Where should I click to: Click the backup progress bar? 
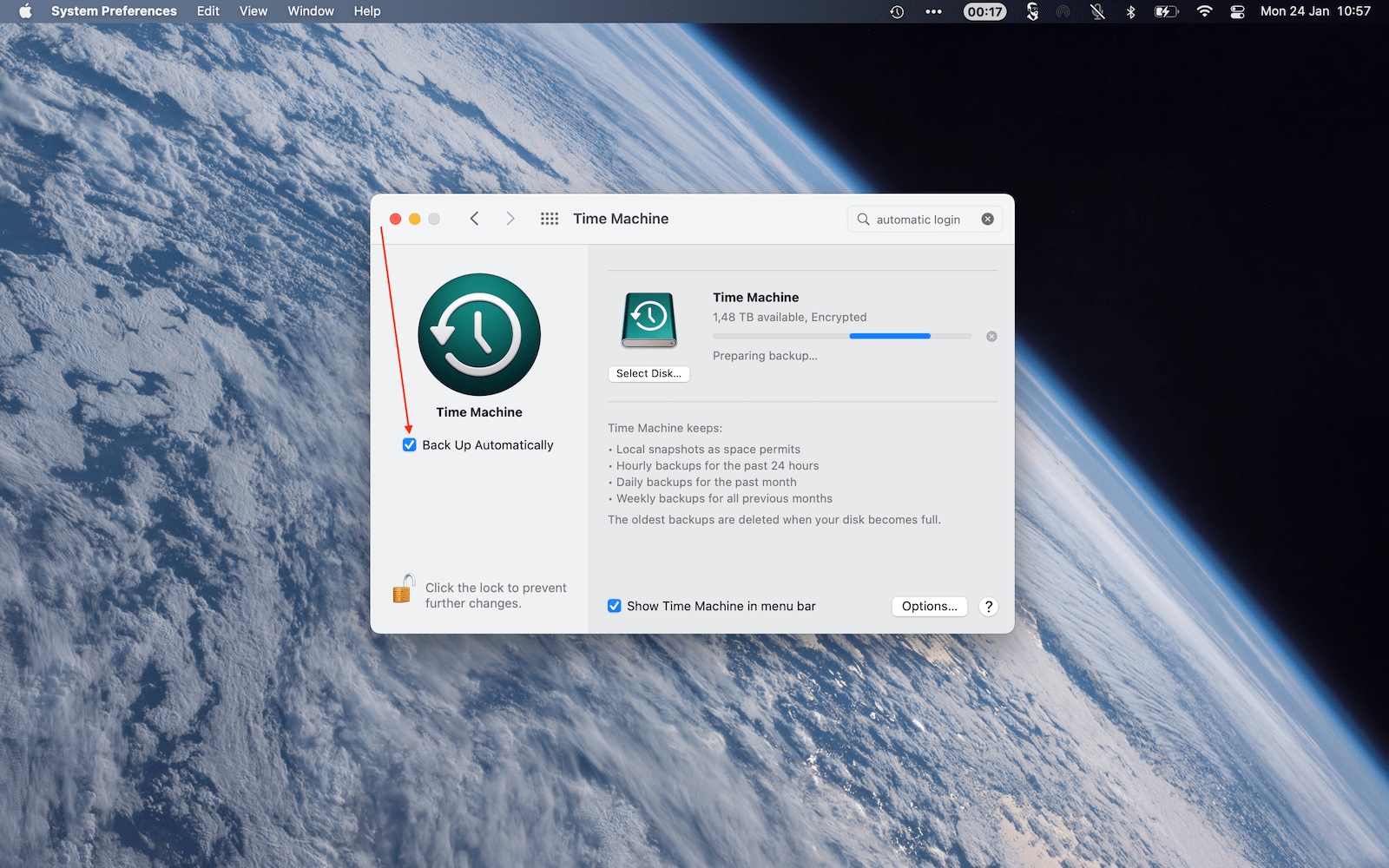pyautogui.click(x=840, y=336)
